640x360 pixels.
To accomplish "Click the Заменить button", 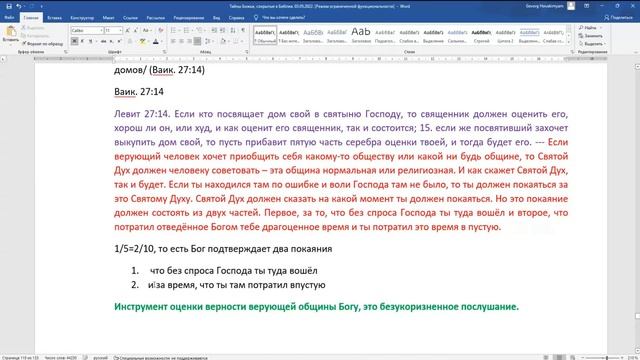I will click(590, 36).
